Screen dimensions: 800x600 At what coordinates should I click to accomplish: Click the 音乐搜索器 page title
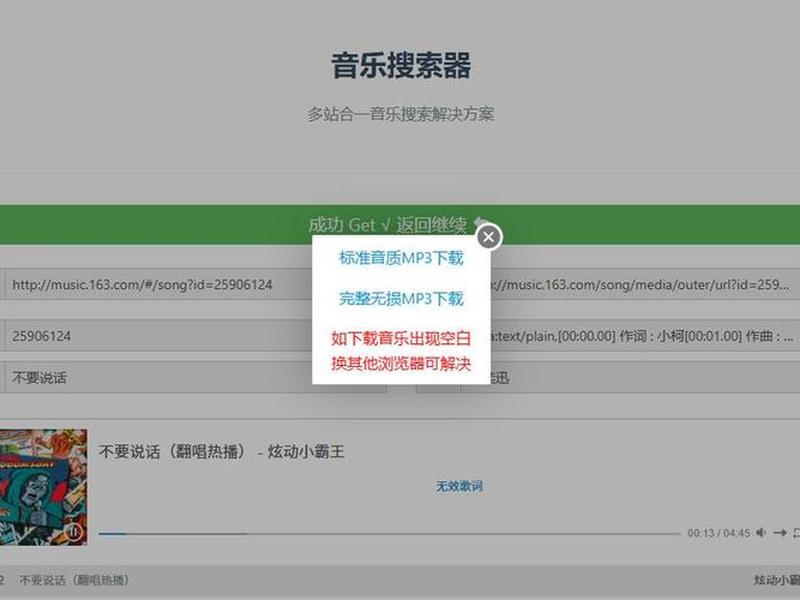401,65
